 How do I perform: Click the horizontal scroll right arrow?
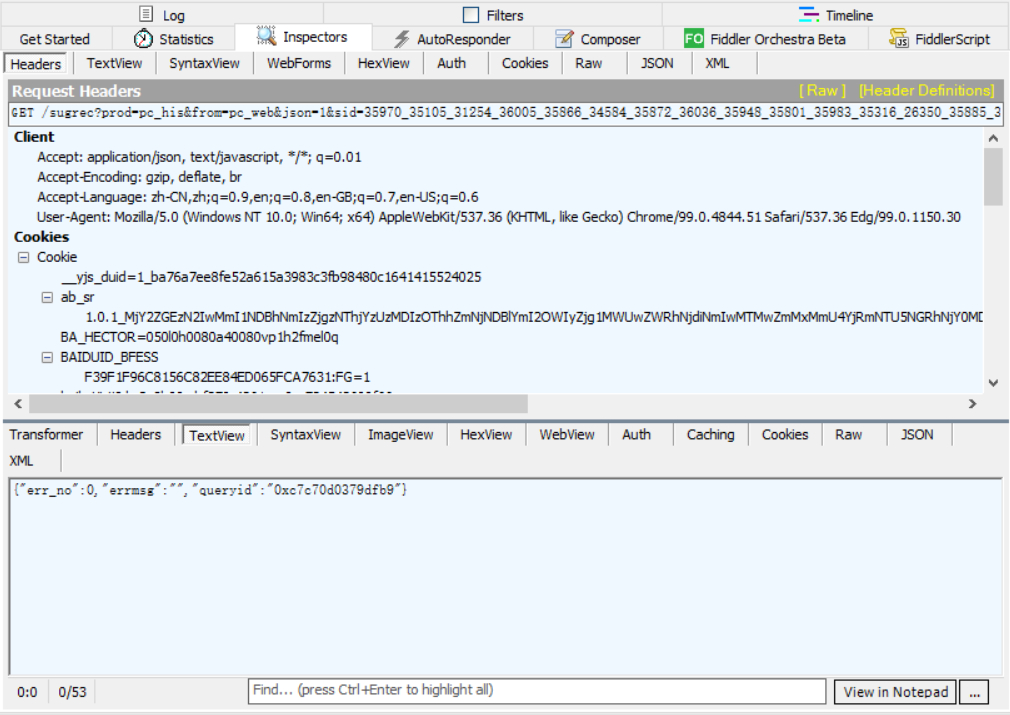coord(972,404)
